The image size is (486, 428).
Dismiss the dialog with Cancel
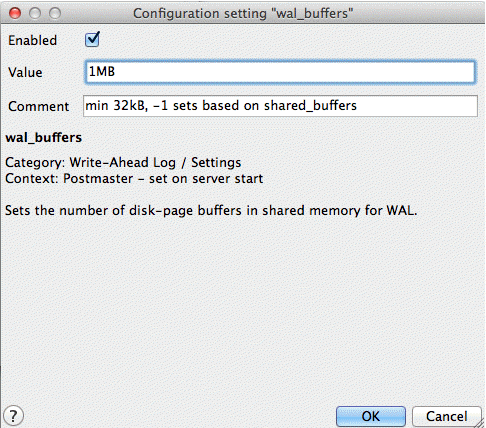pyautogui.click(x=447, y=416)
